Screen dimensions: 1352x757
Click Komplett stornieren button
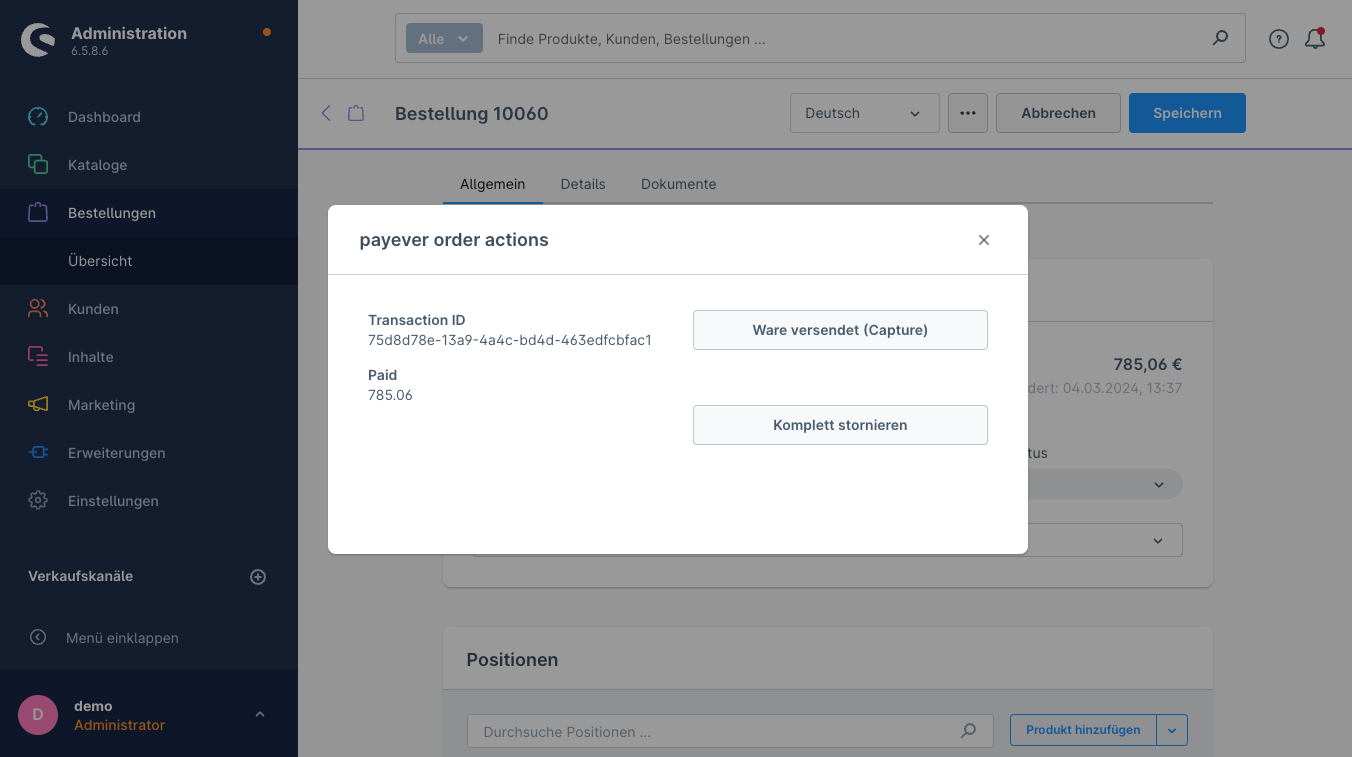point(840,425)
